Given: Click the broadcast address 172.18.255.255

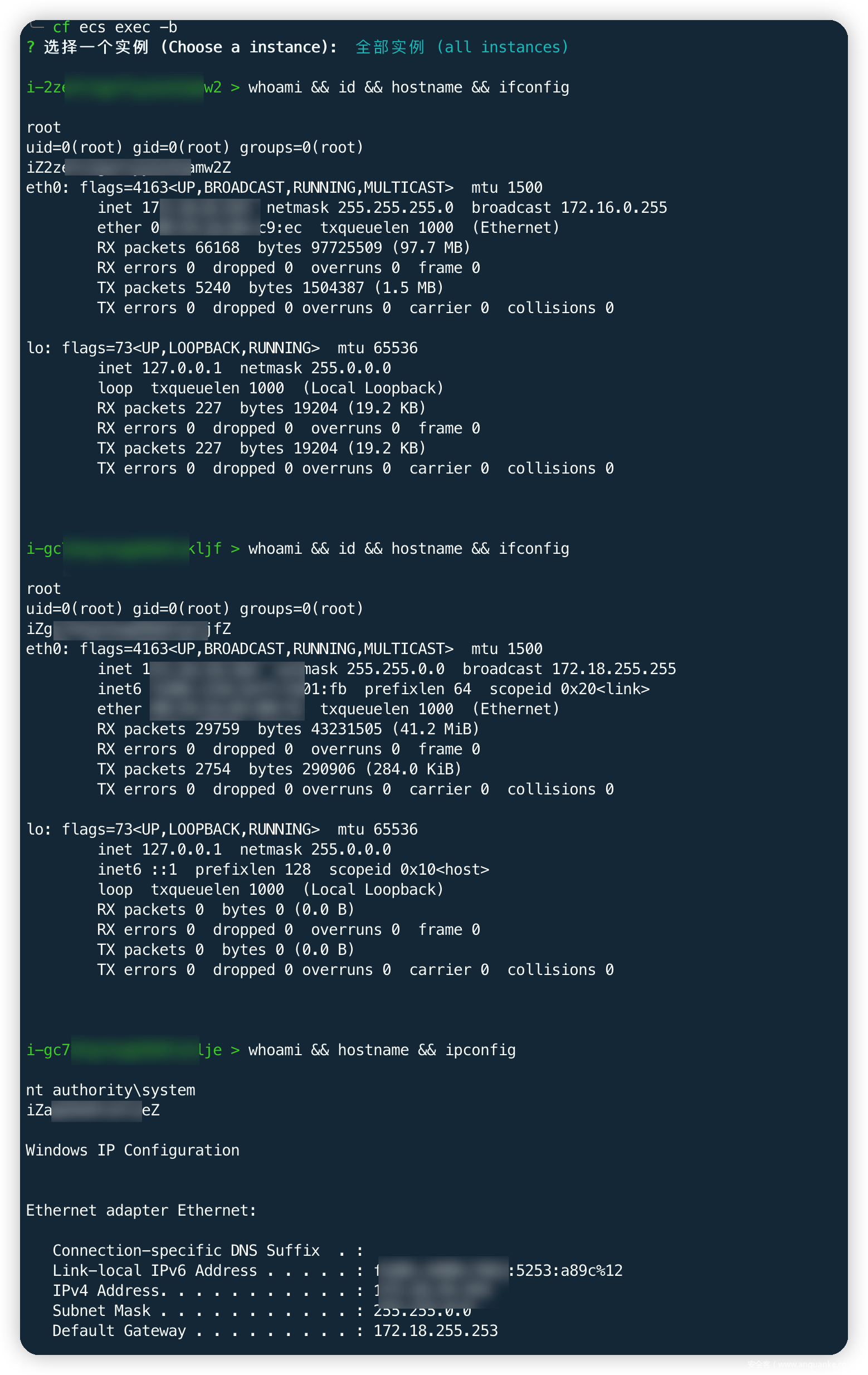Looking at the screenshot, I should (x=614, y=669).
